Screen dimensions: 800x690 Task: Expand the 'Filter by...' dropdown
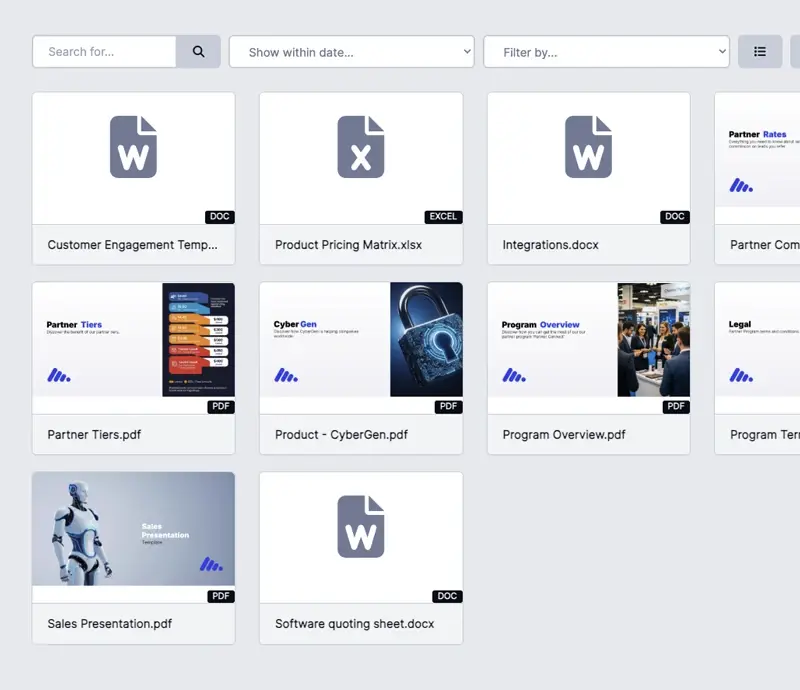(606, 52)
